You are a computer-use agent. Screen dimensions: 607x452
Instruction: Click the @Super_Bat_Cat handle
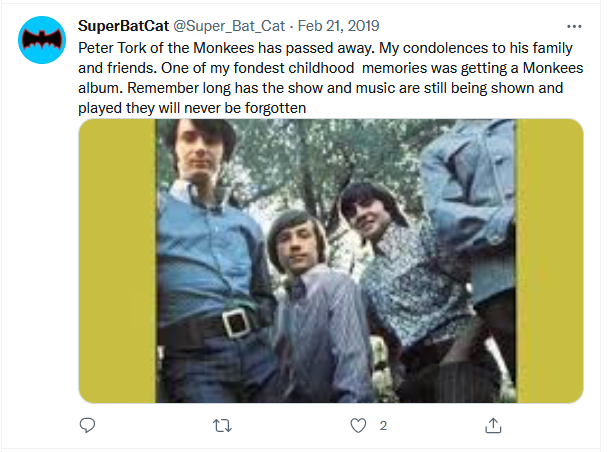[x=229, y=26]
